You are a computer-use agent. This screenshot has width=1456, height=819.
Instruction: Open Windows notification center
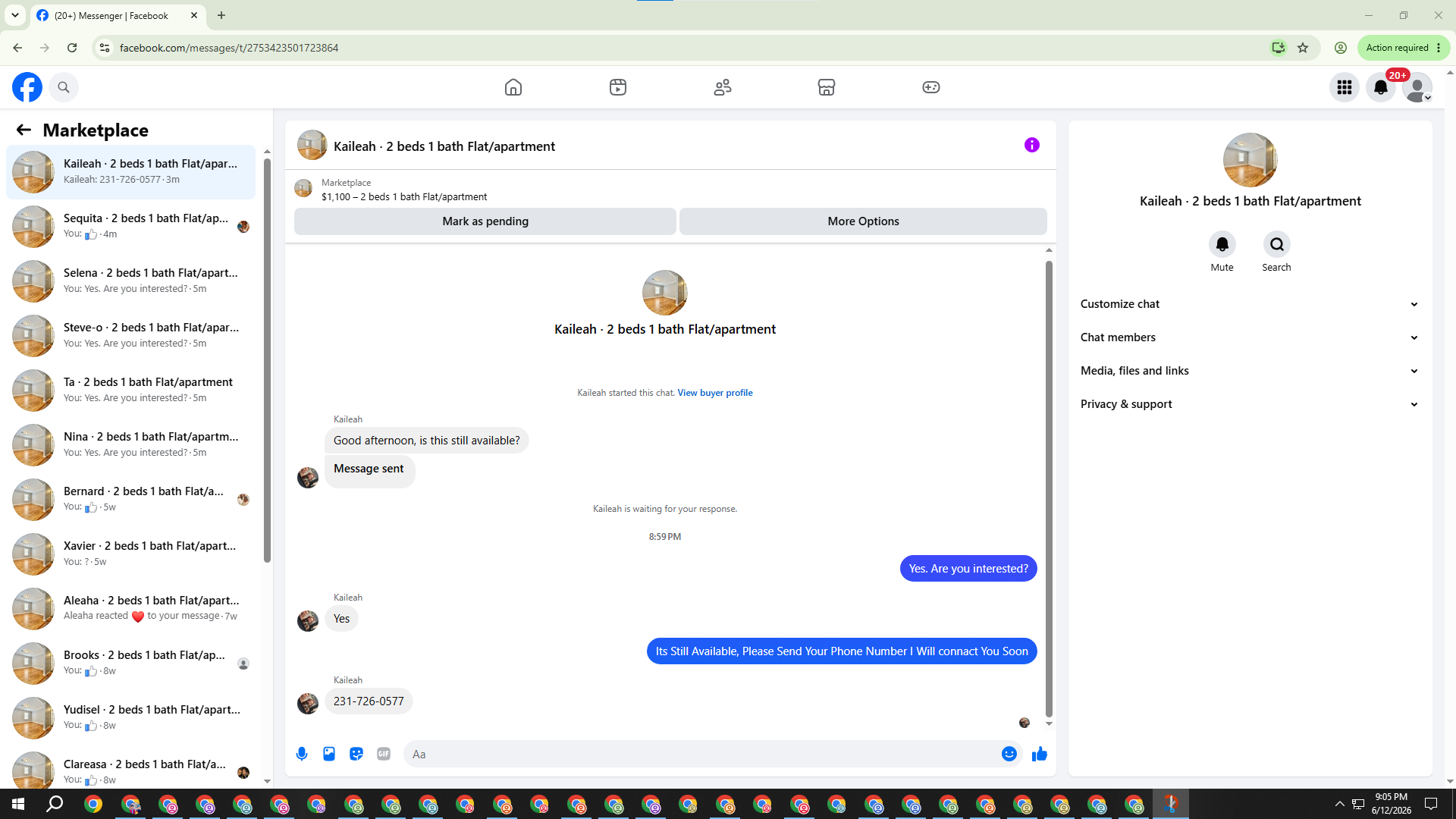[x=1431, y=804]
